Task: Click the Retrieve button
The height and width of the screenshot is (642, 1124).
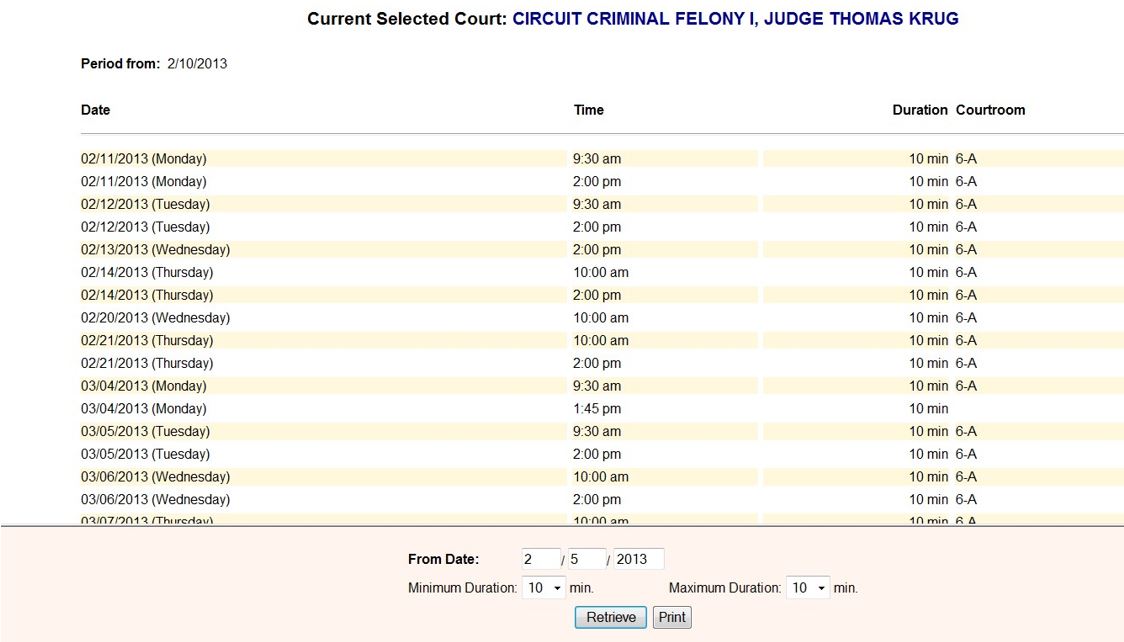Action: click(x=610, y=618)
